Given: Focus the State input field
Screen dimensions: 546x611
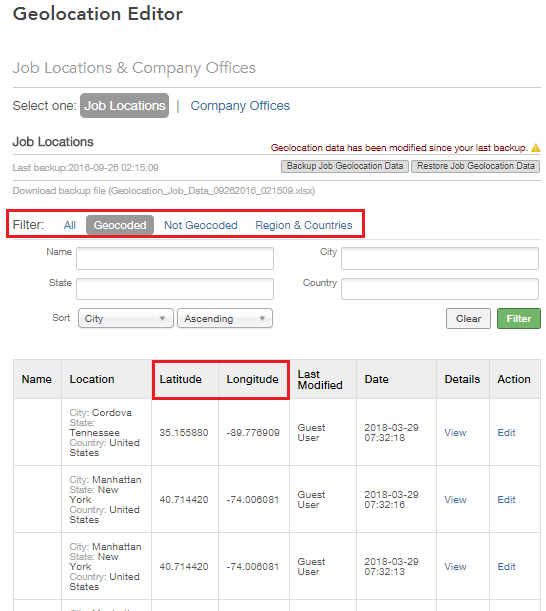Looking at the screenshot, I should click(175, 289).
